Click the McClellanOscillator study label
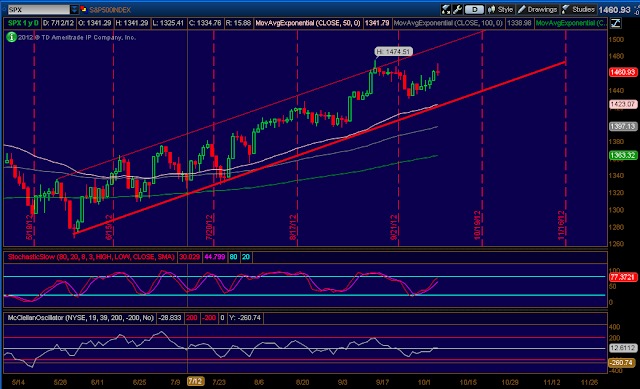640x389 pixels. pyautogui.click(x=81, y=318)
